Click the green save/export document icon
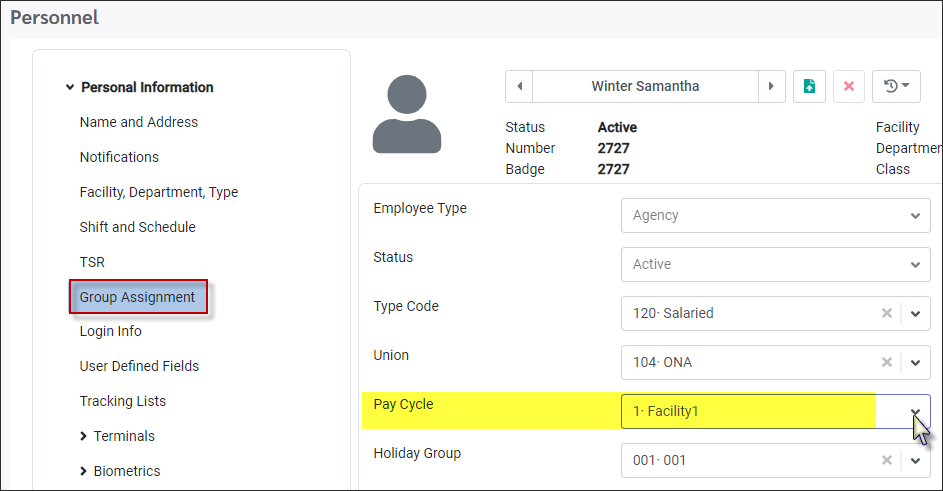Screen dimensions: 943x491 809,87
